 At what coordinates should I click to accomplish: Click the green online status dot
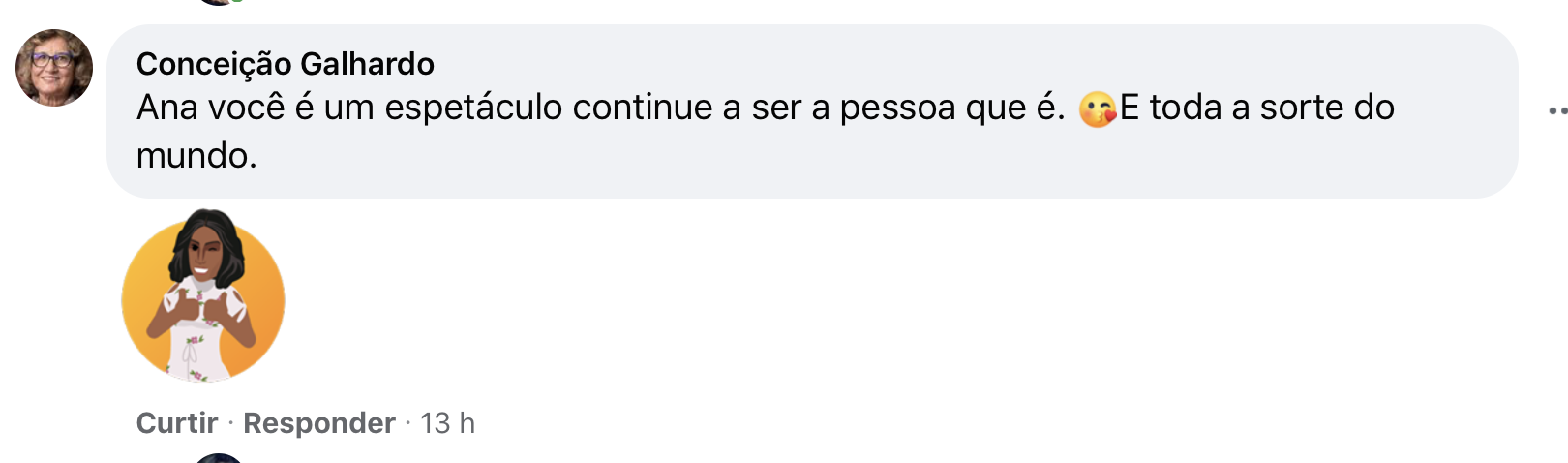[237, 1]
